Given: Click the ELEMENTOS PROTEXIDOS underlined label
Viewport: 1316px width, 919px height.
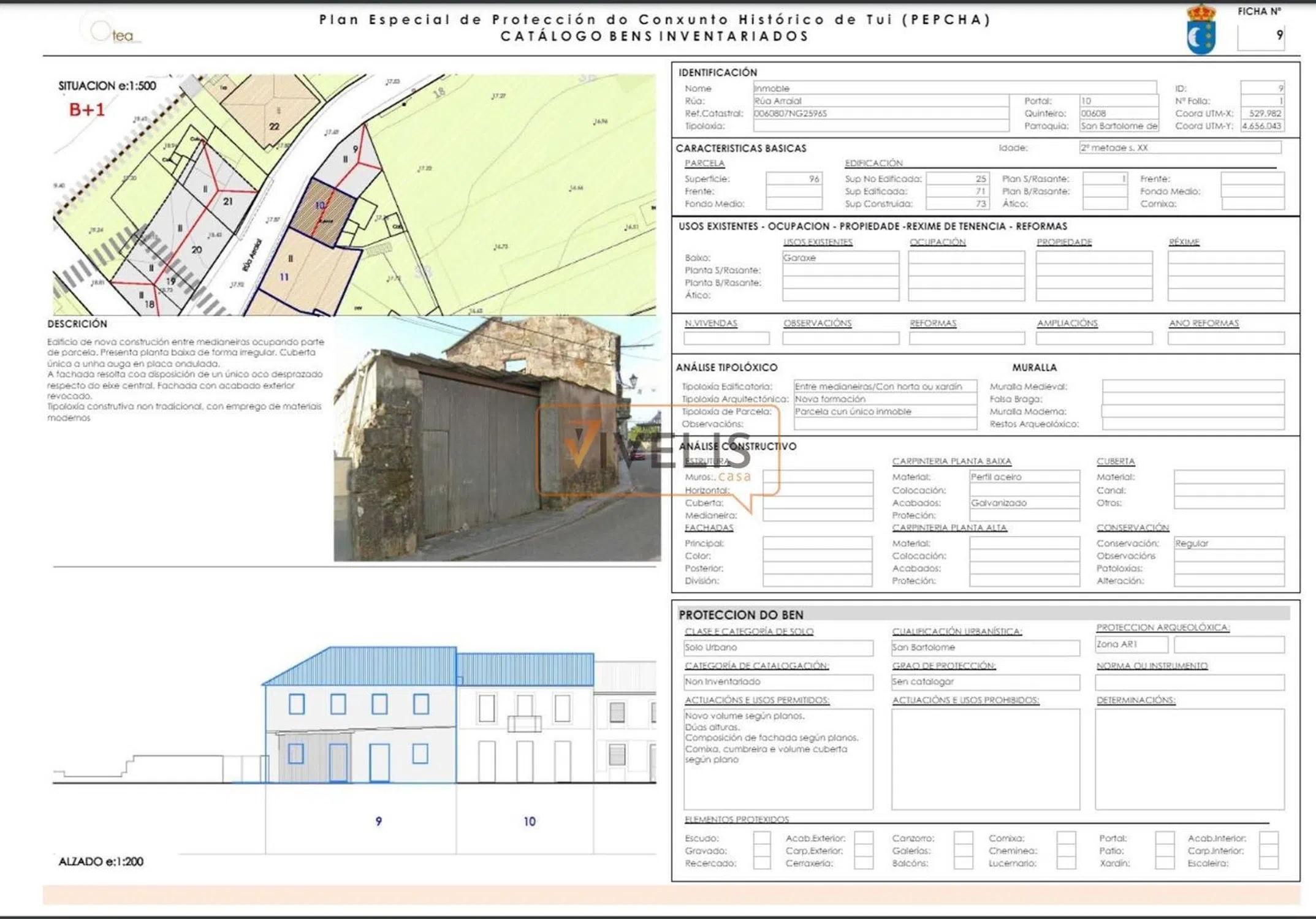Looking at the screenshot, I should tap(736, 819).
